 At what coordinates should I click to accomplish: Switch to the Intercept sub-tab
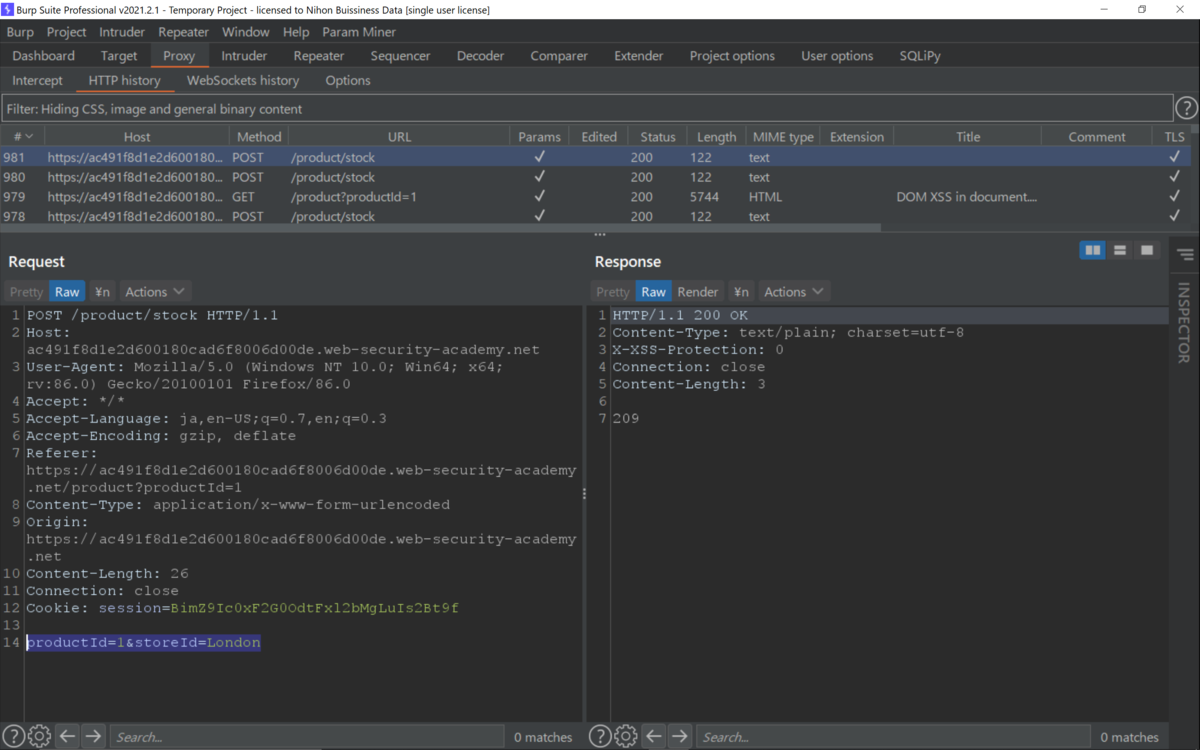[37, 80]
